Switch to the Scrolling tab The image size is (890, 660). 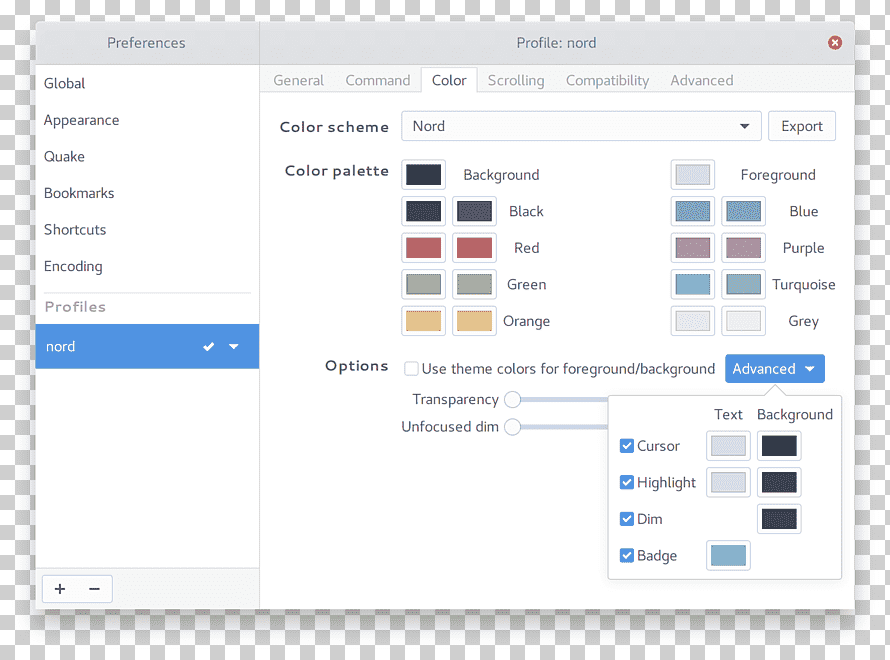(x=516, y=81)
